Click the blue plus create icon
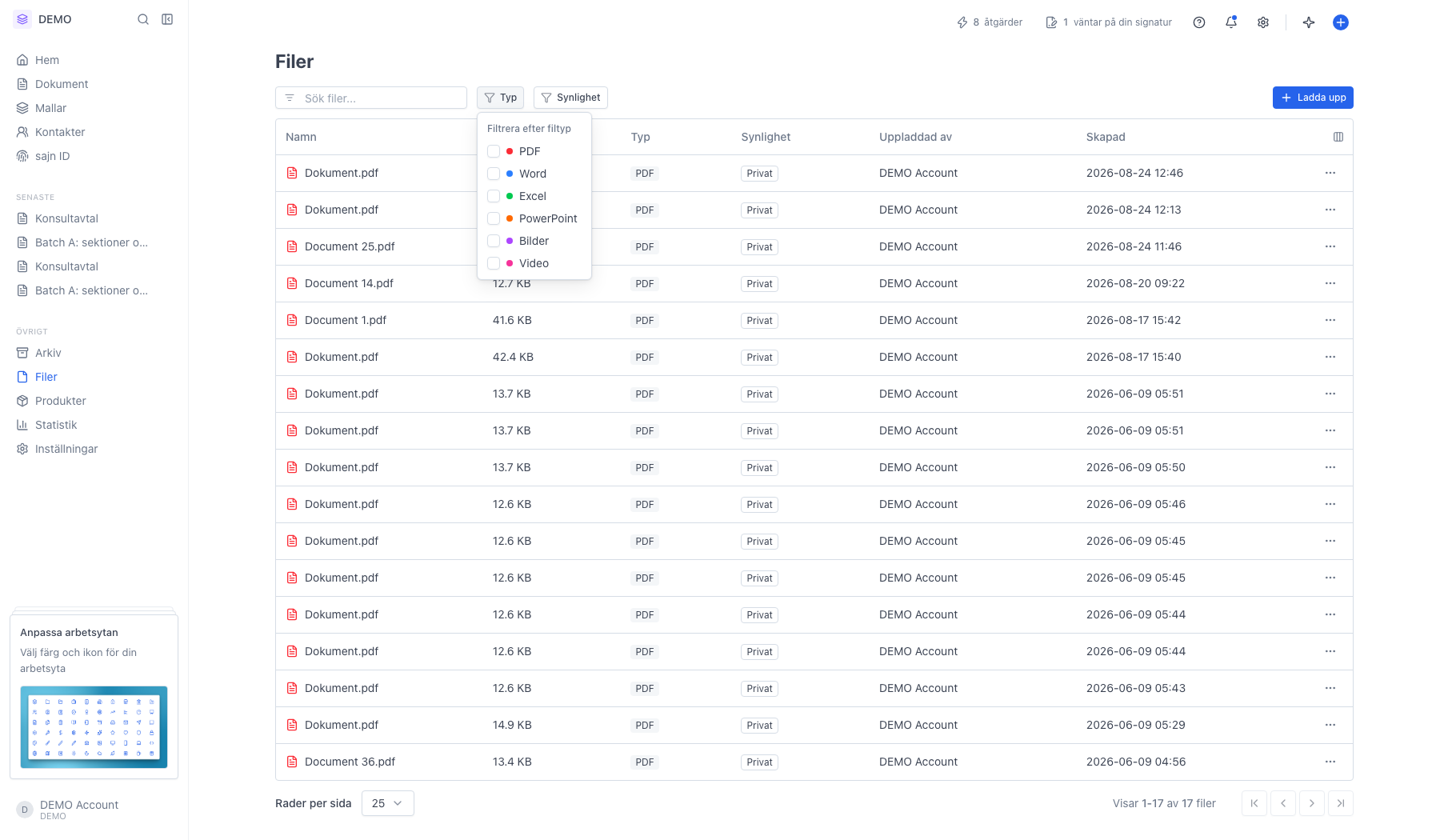 [x=1341, y=22]
